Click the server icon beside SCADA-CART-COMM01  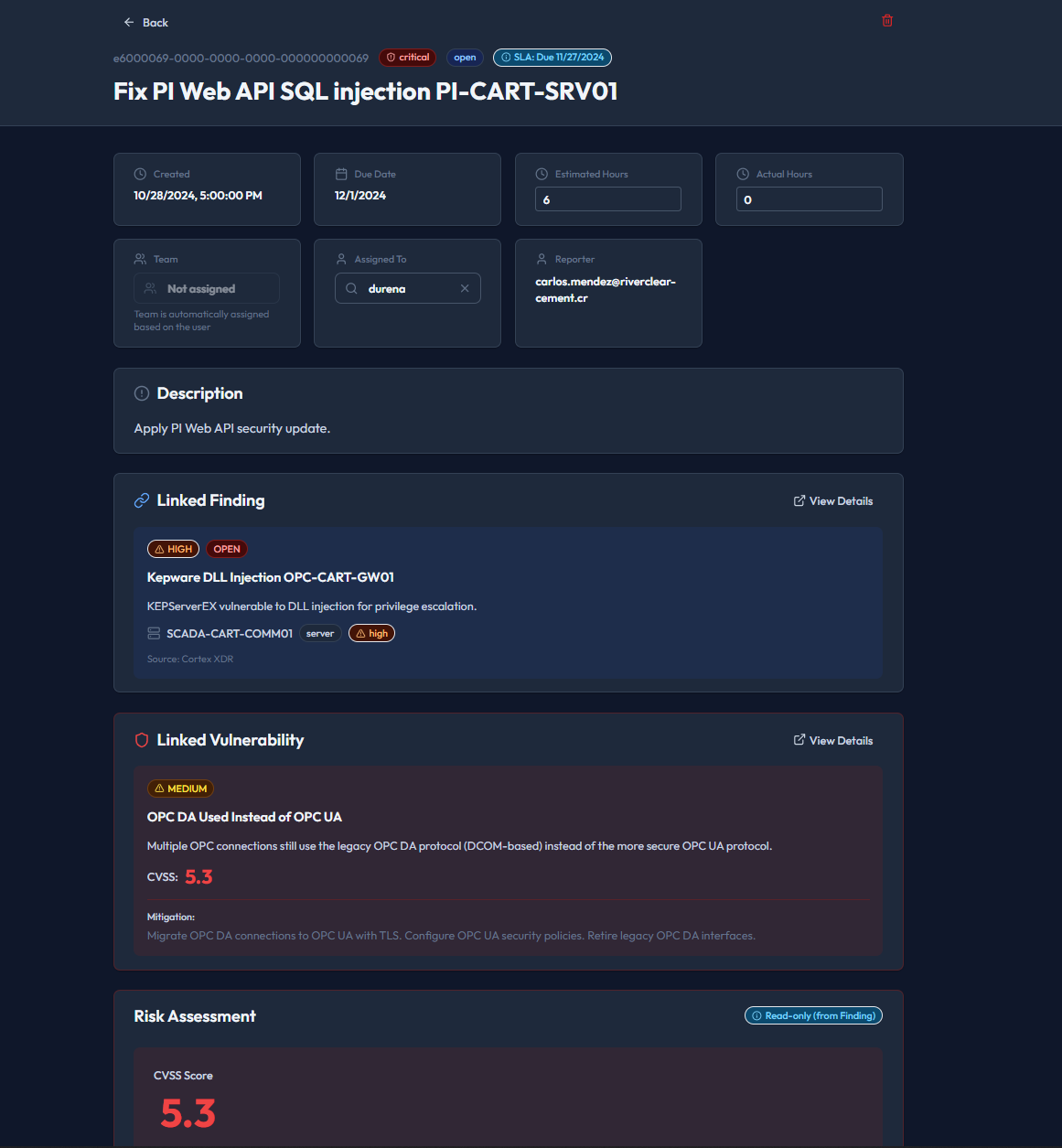pos(154,633)
